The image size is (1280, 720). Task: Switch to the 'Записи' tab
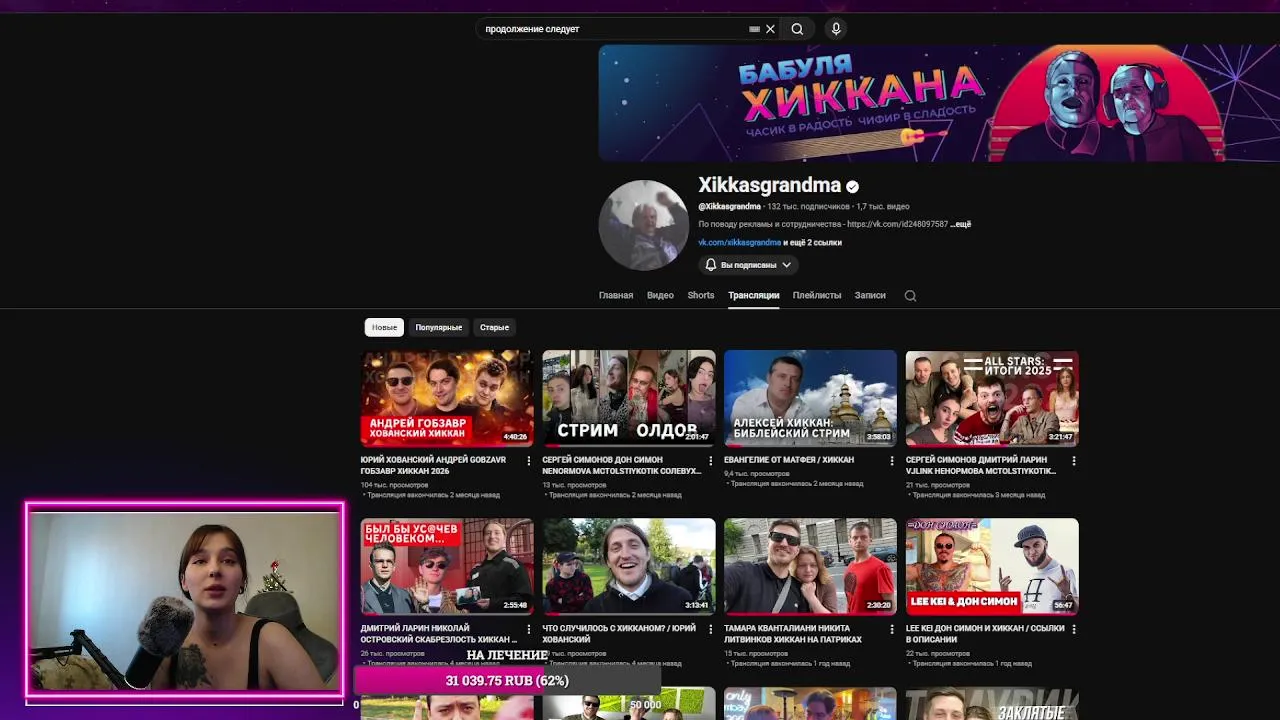tap(870, 295)
